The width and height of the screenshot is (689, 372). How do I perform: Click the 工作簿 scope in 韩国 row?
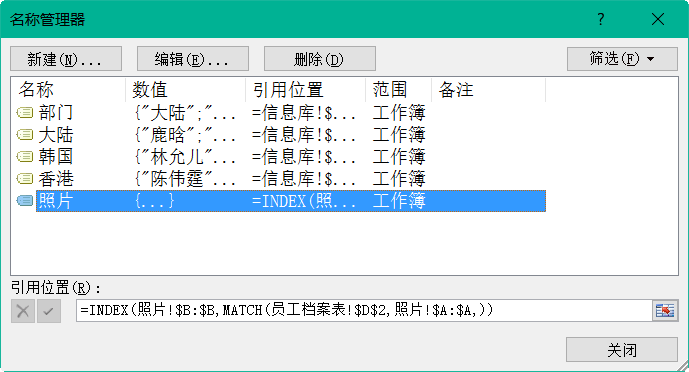click(x=399, y=157)
